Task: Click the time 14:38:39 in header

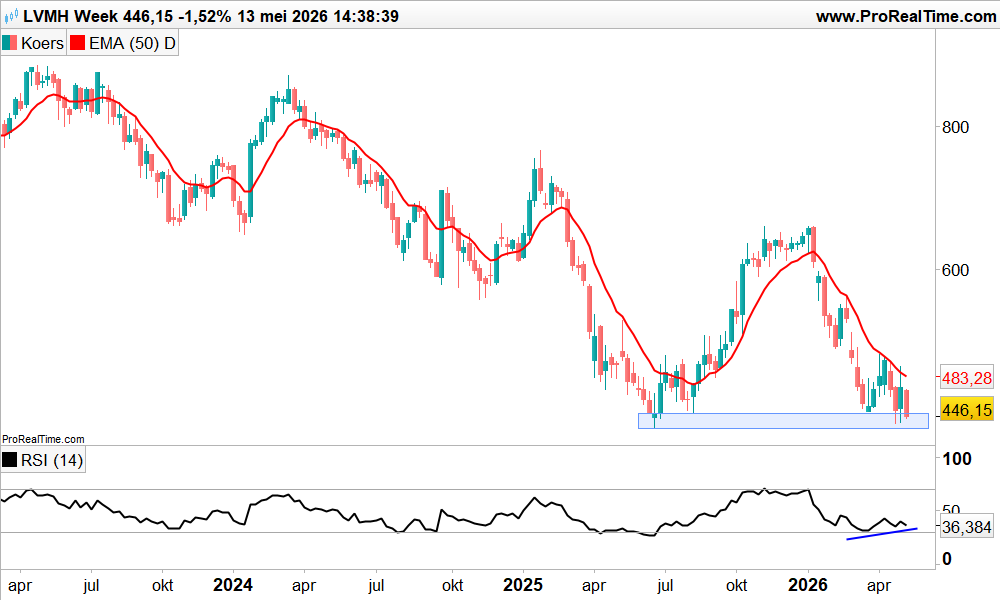Action: (x=366, y=17)
